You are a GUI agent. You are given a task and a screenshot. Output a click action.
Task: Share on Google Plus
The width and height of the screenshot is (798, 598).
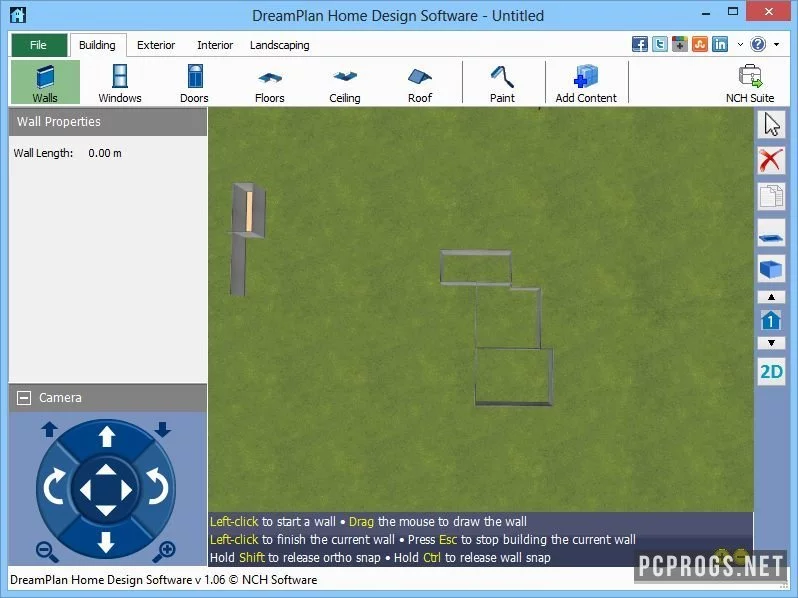pyautogui.click(x=679, y=44)
